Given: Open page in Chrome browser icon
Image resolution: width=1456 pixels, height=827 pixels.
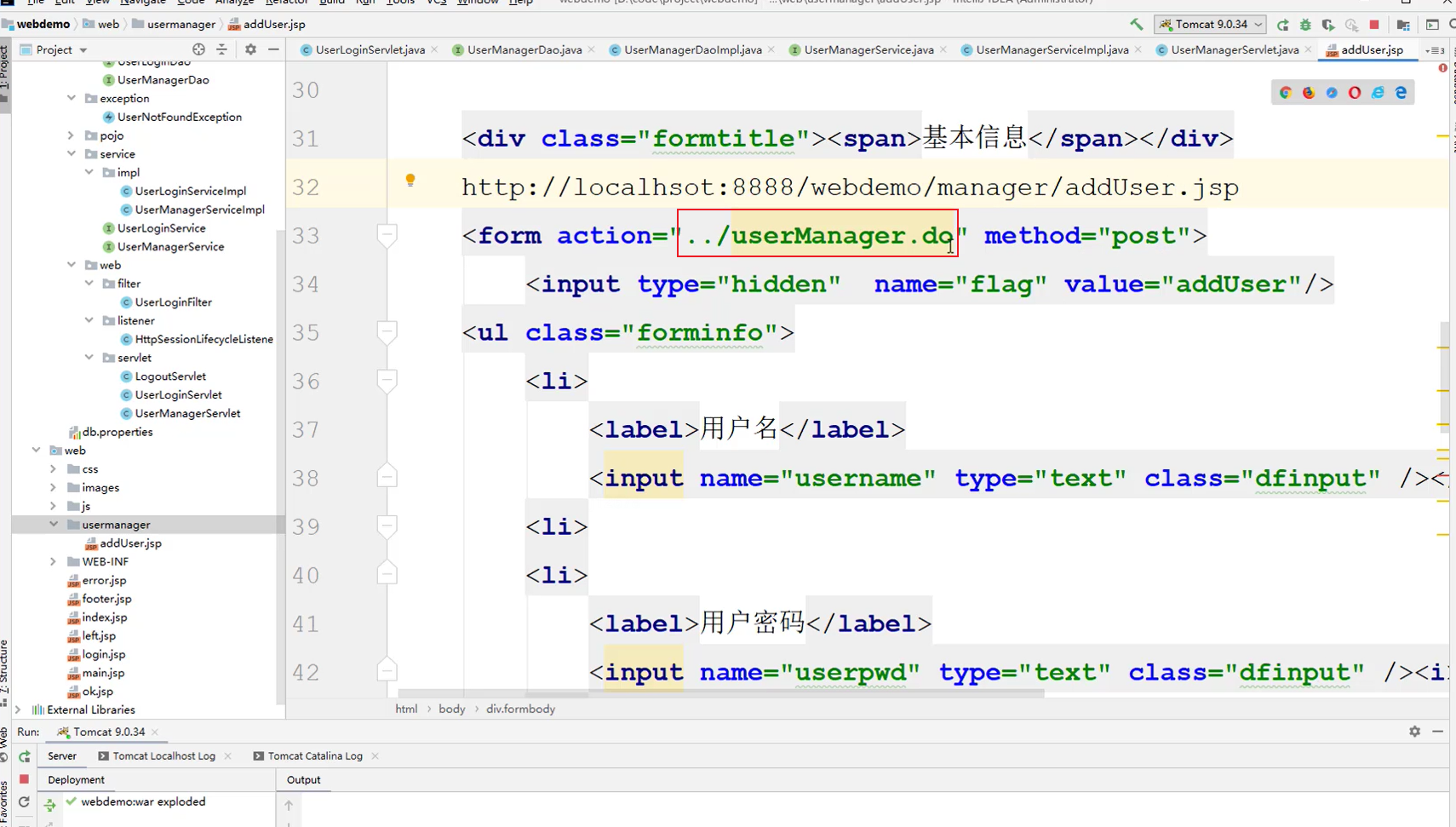Looking at the screenshot, I should click(1286, 92).
